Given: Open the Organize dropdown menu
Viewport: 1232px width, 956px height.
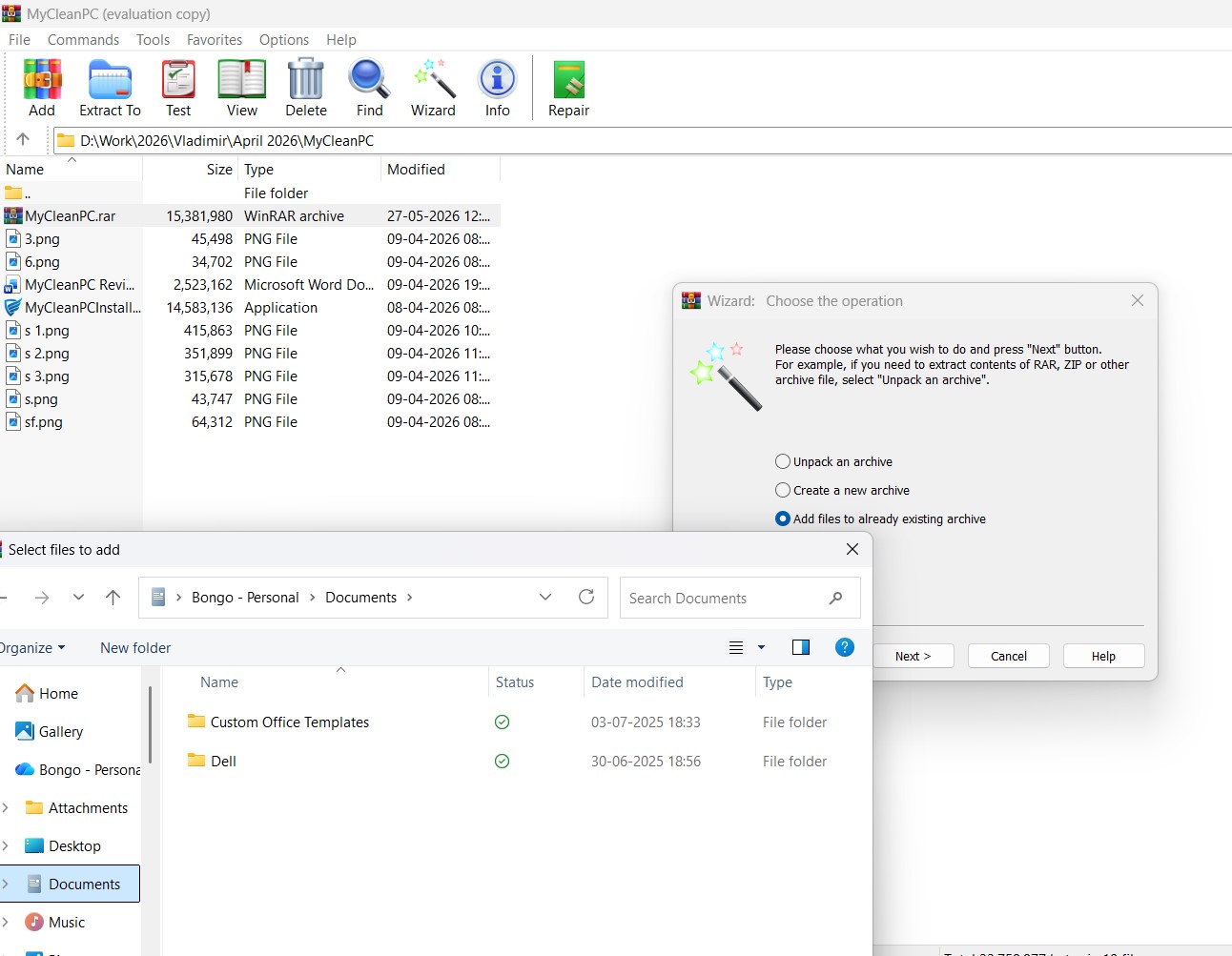Looking at the screenshot, I should (32, 647).
